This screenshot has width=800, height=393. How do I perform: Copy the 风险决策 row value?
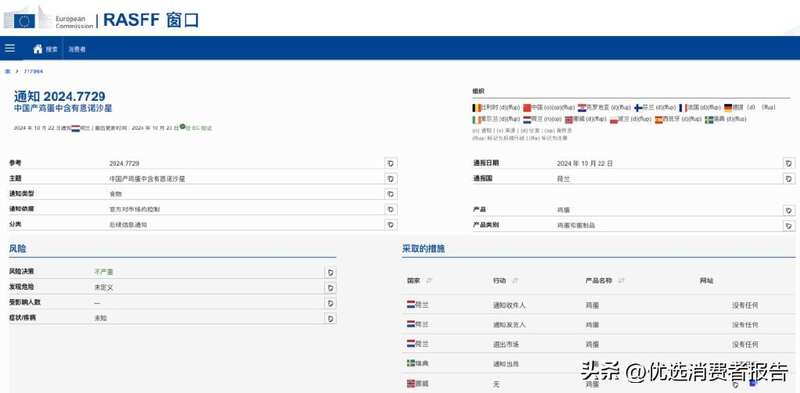(x=331, y=272)
